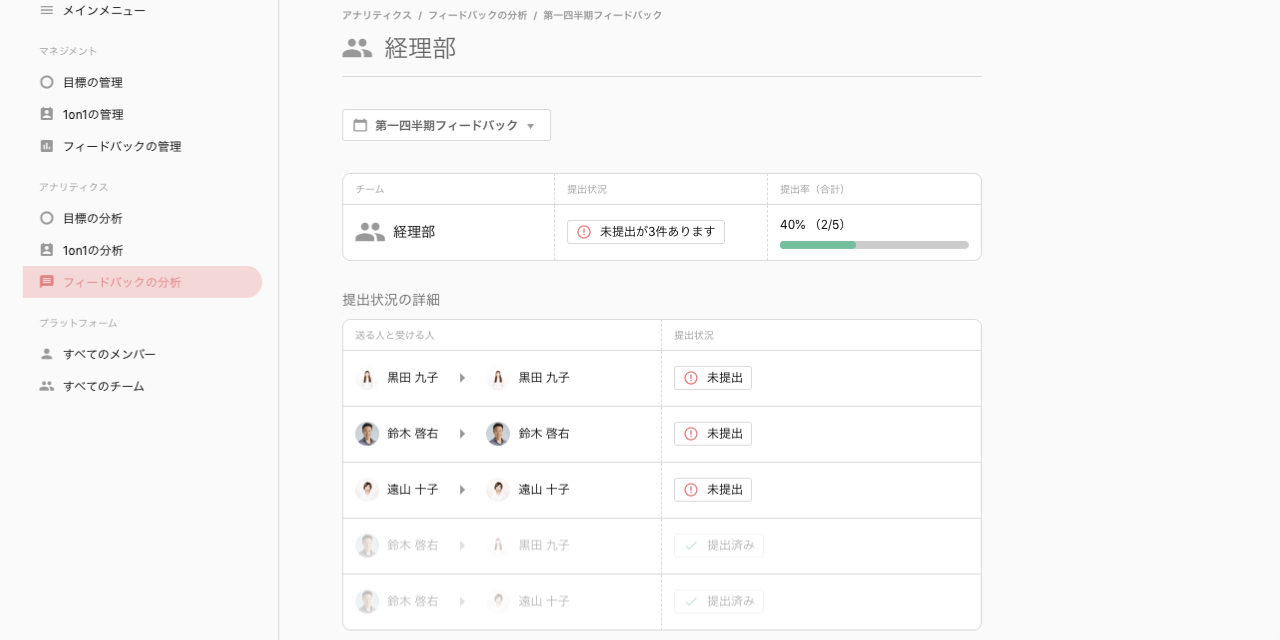The width and height of the screenshot is (1280, 640).
Task: Click the dropdown arrow on the period selector
Action: click(531, 126)
